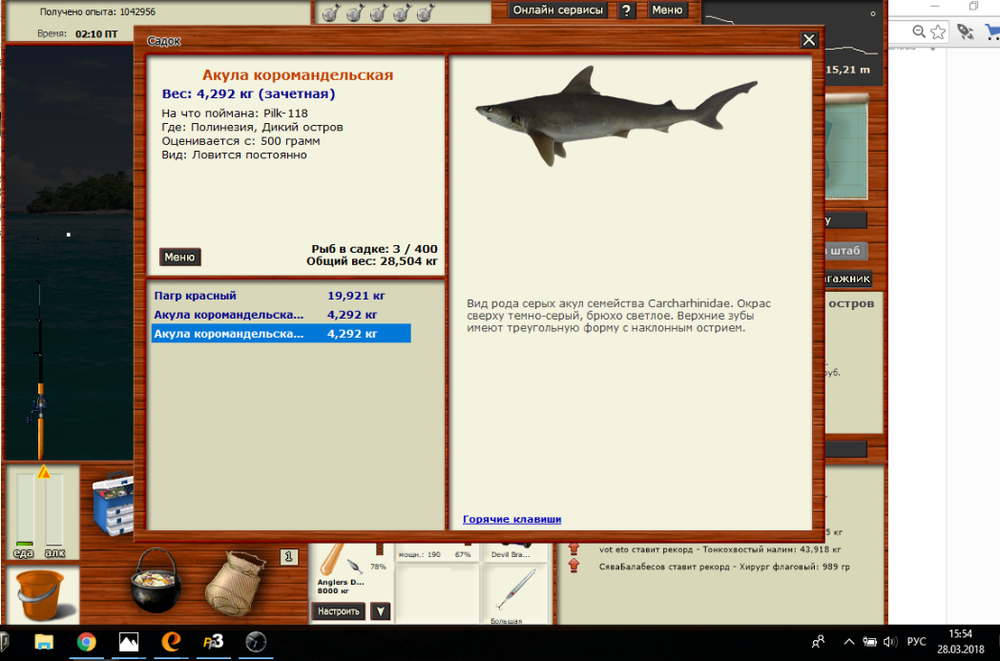Click the question mark help button

[627, 10]
